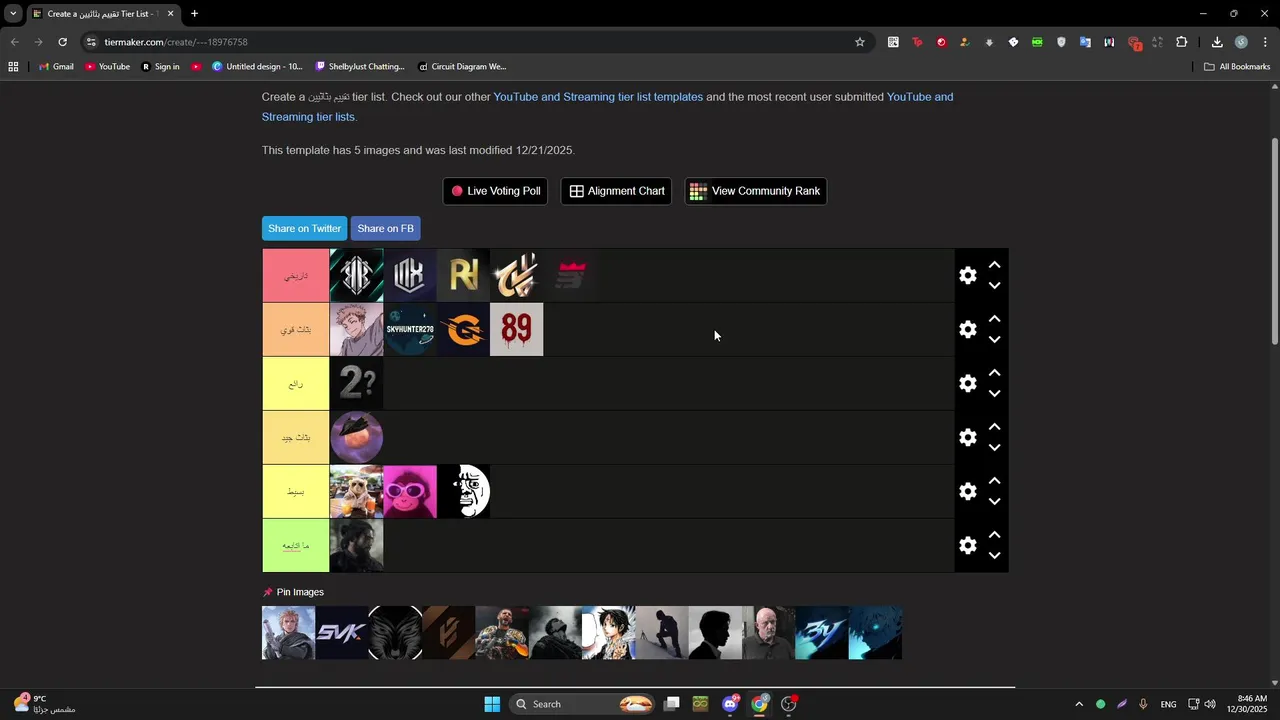This screenshot has width=1280, height=720.
Task: Move the green bottom tier row down
Action: click(x=994, y=555)
